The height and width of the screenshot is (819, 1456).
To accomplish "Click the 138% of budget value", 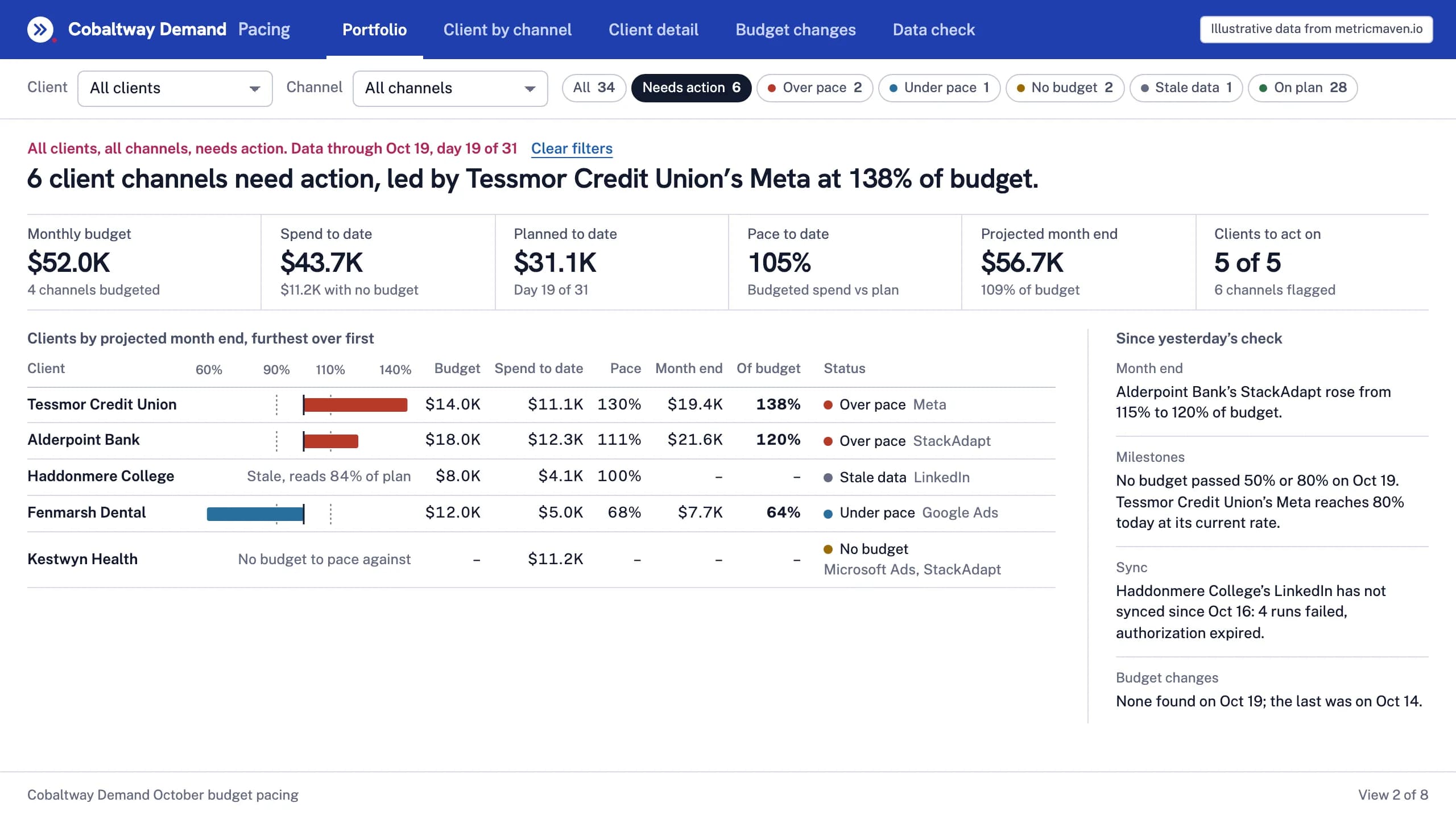I will click(778, 404).
